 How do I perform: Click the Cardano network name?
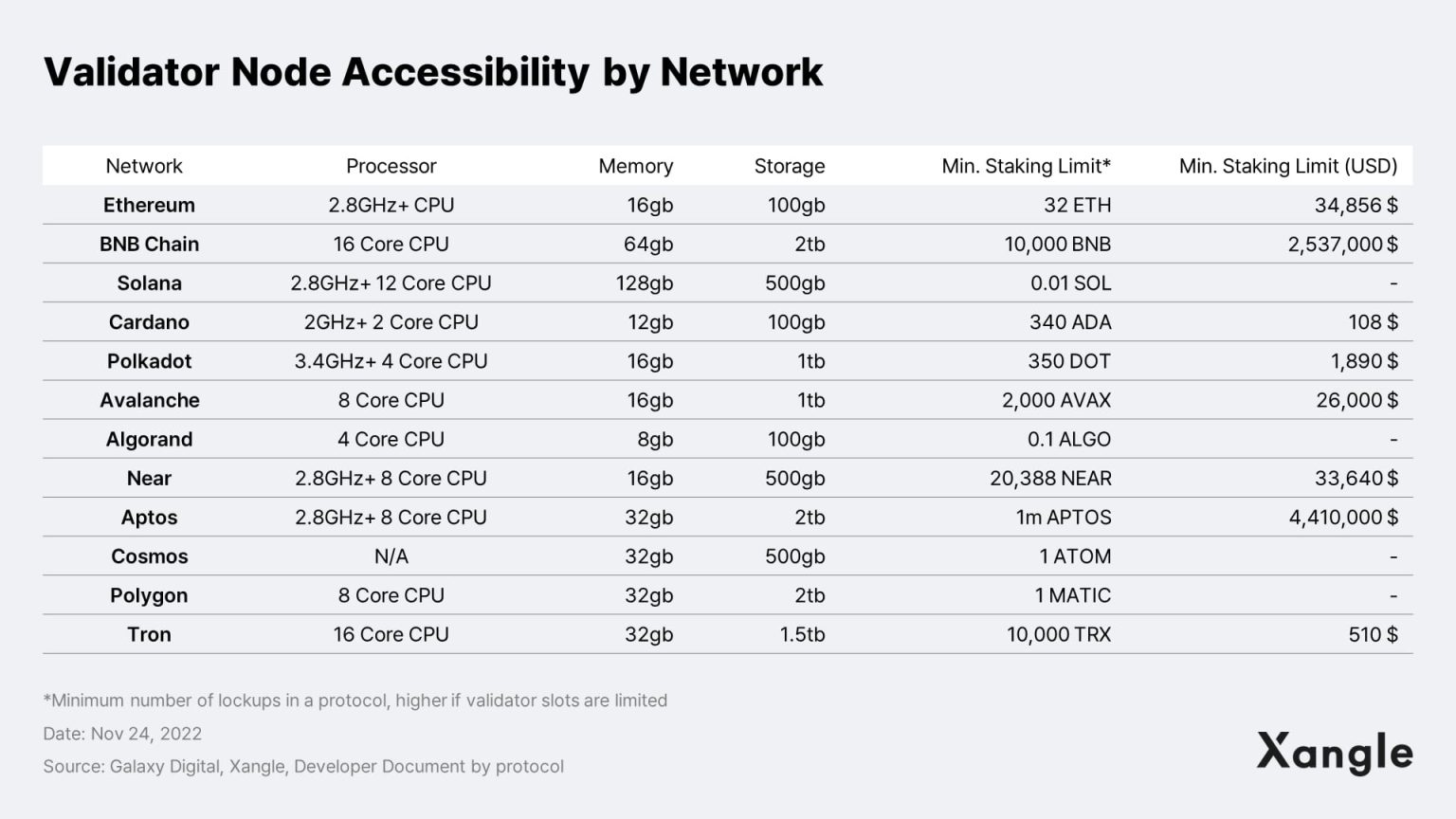[149, 322]
